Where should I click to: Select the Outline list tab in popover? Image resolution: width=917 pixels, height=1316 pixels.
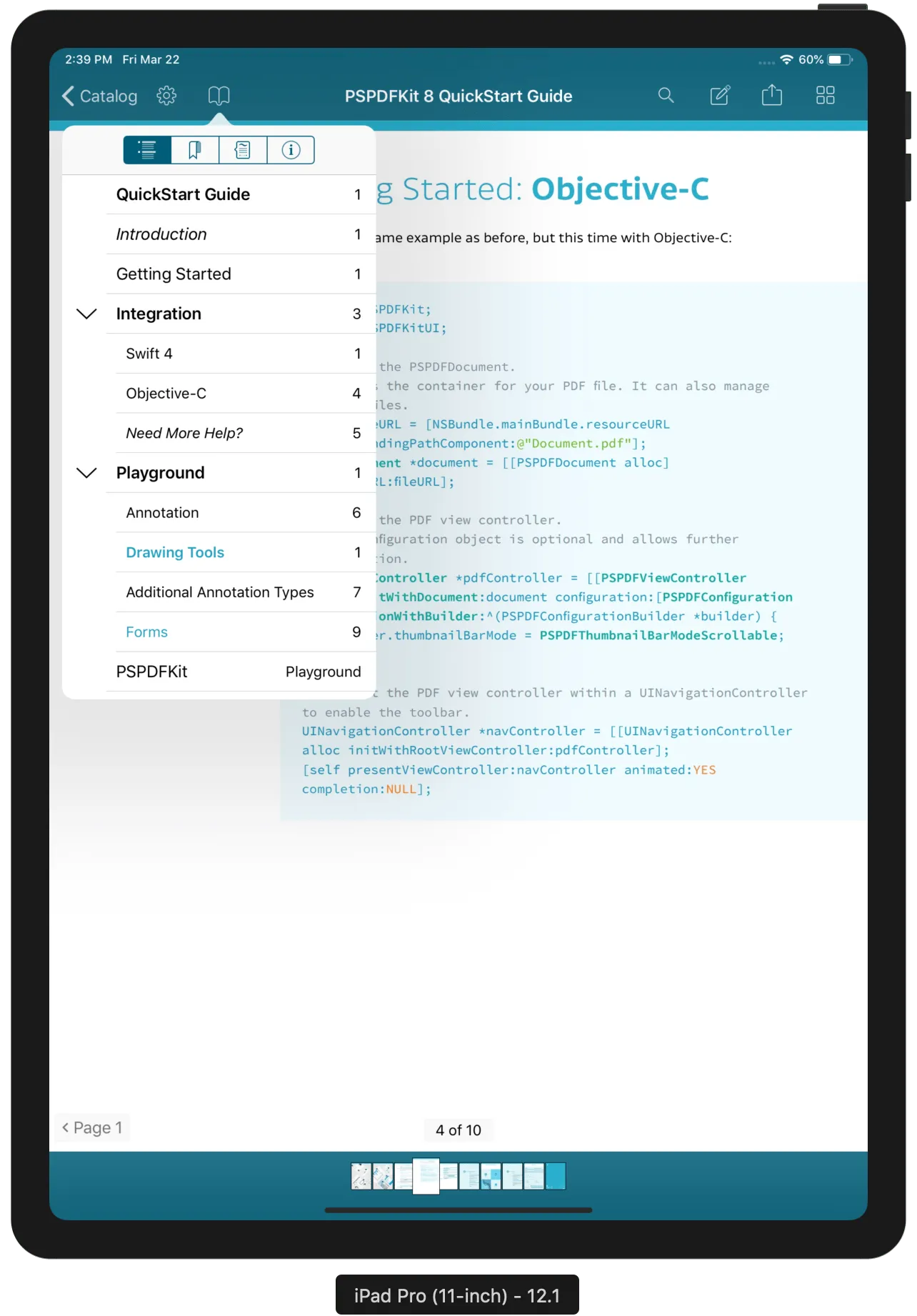pos(147,150)
